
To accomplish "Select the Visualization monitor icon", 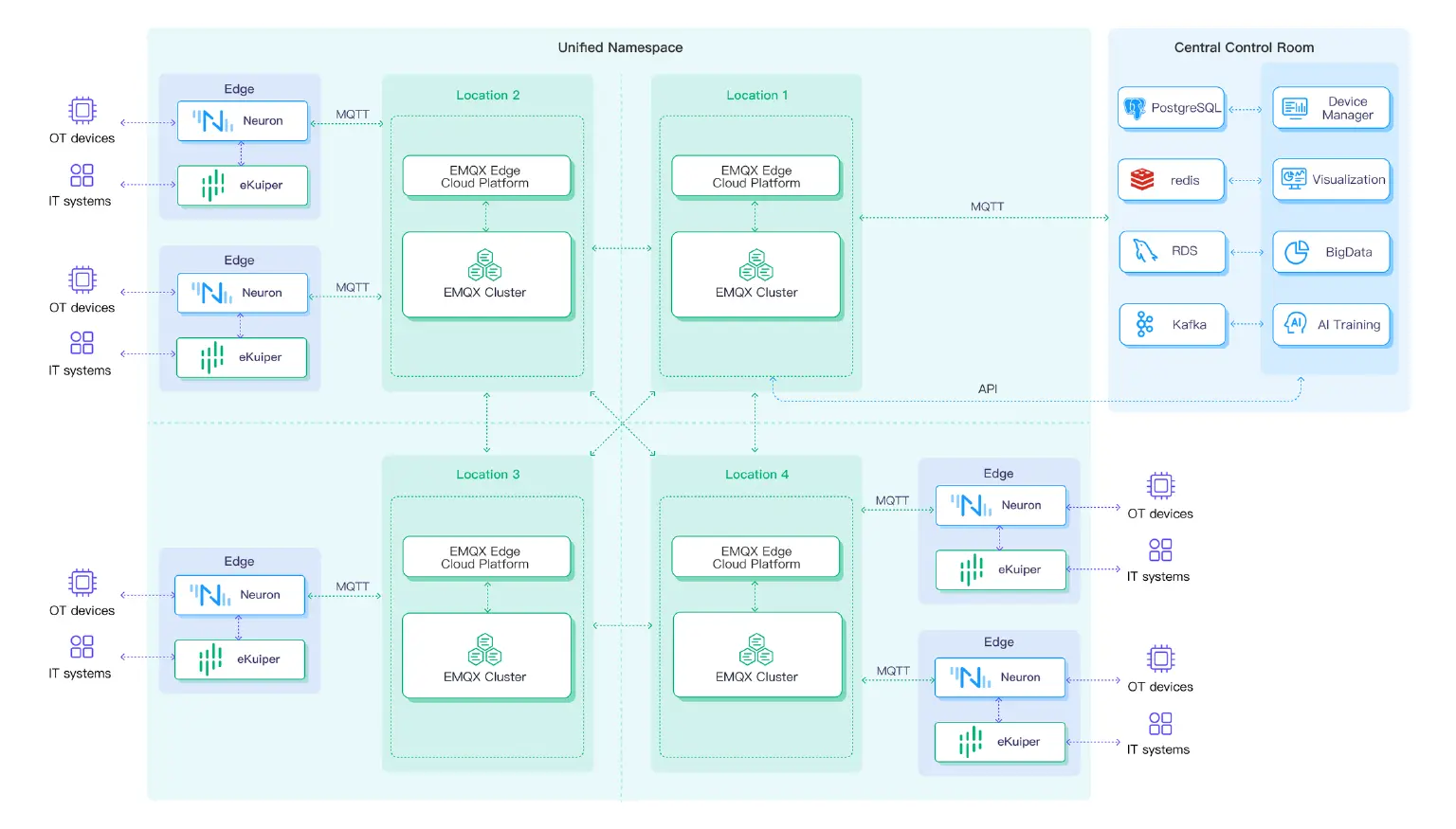I will tap(1295, 180).
